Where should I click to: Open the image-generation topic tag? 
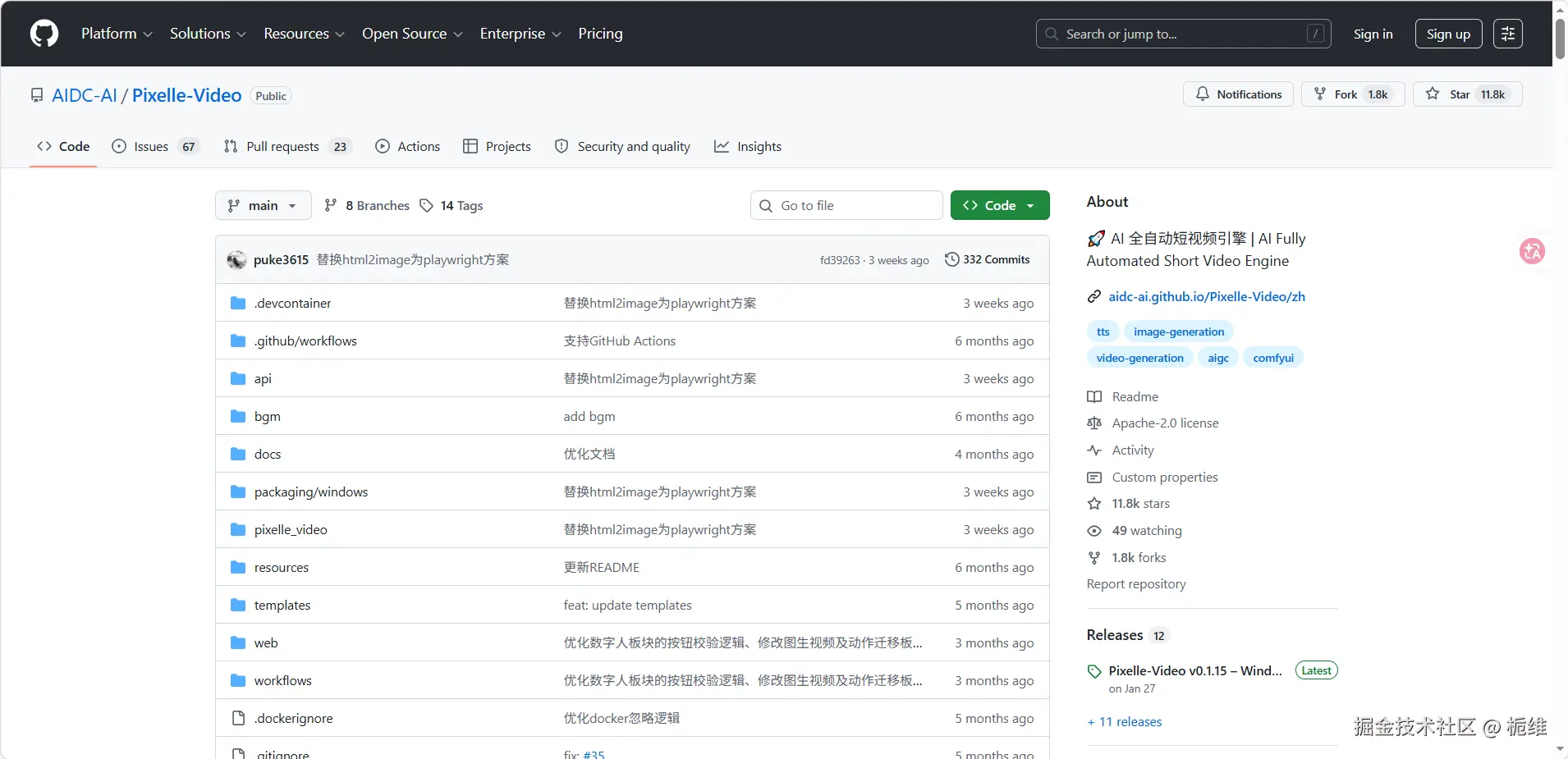tap(1179, 331)
